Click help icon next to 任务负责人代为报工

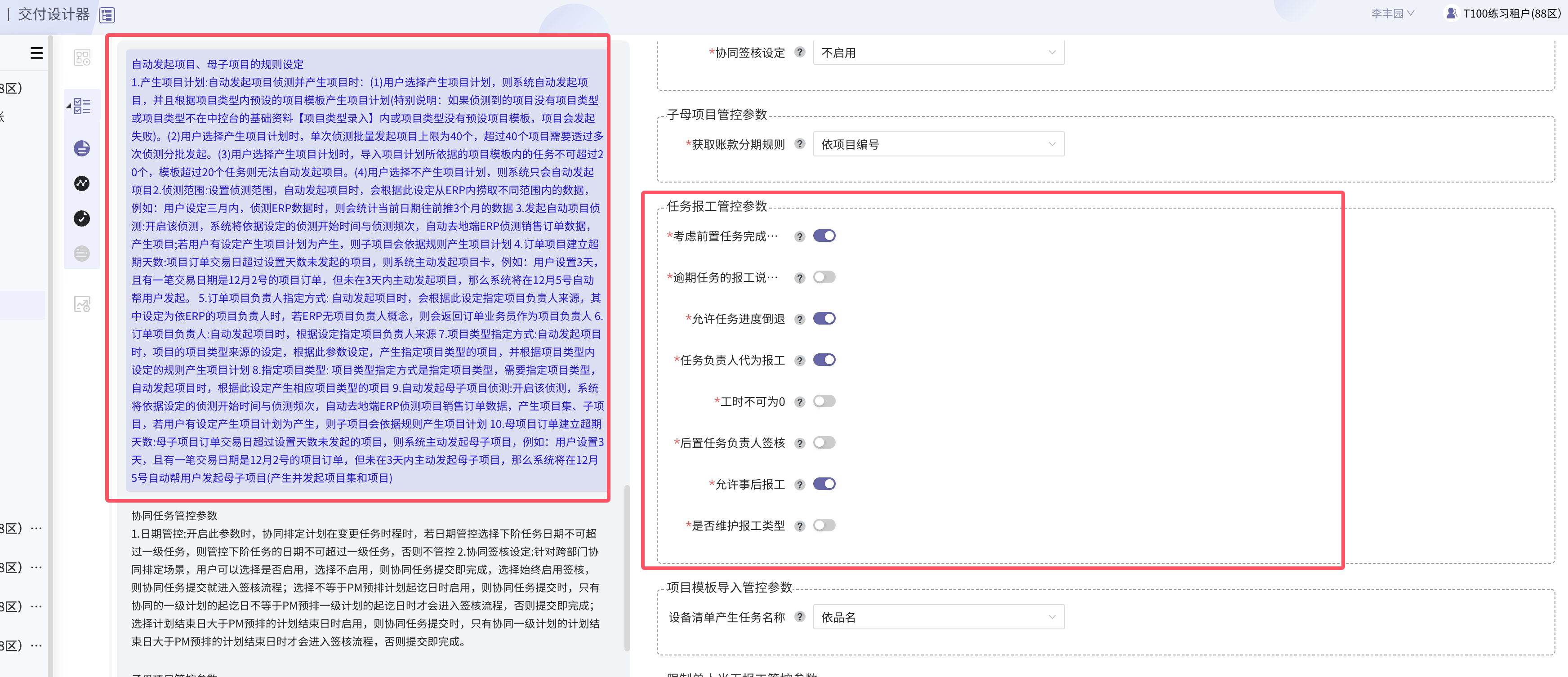point(800,361)
